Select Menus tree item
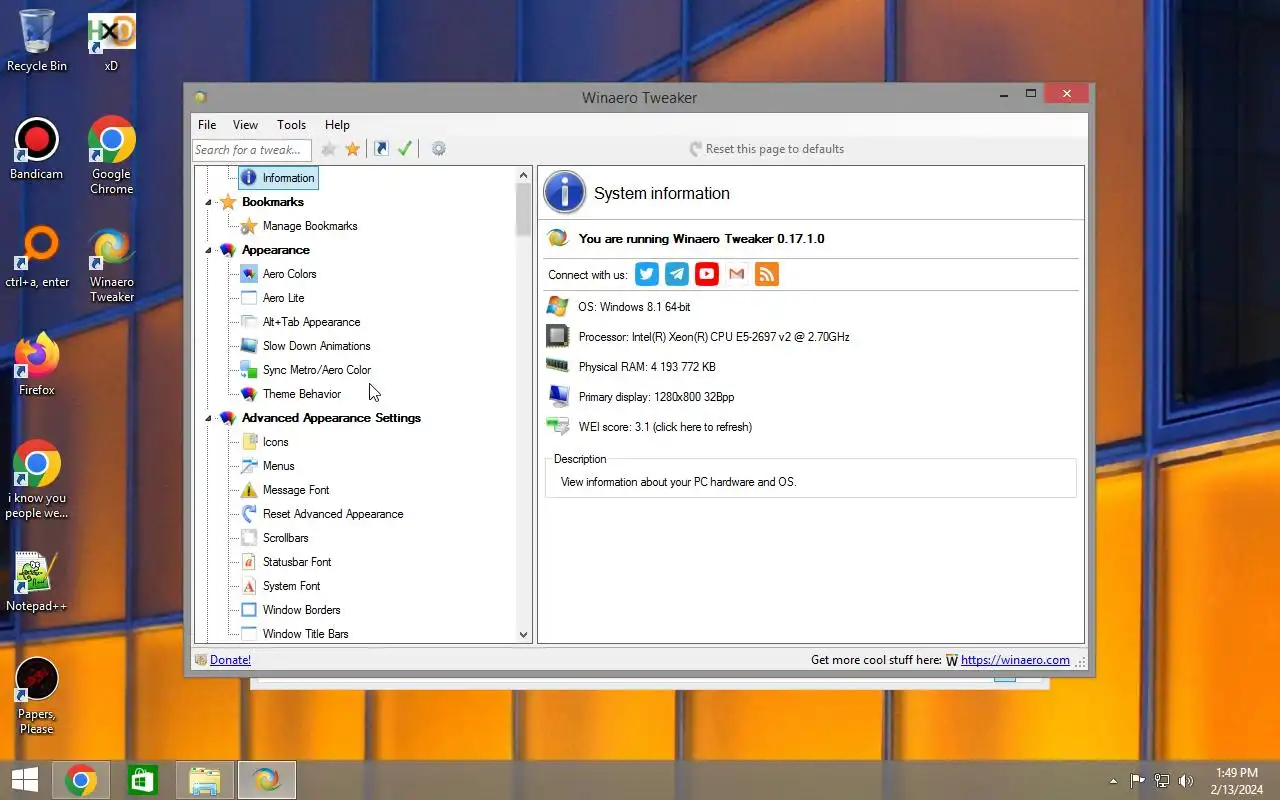Image resolution: width=1280 pixels, height=800 pixels. (x=278, y=466)
